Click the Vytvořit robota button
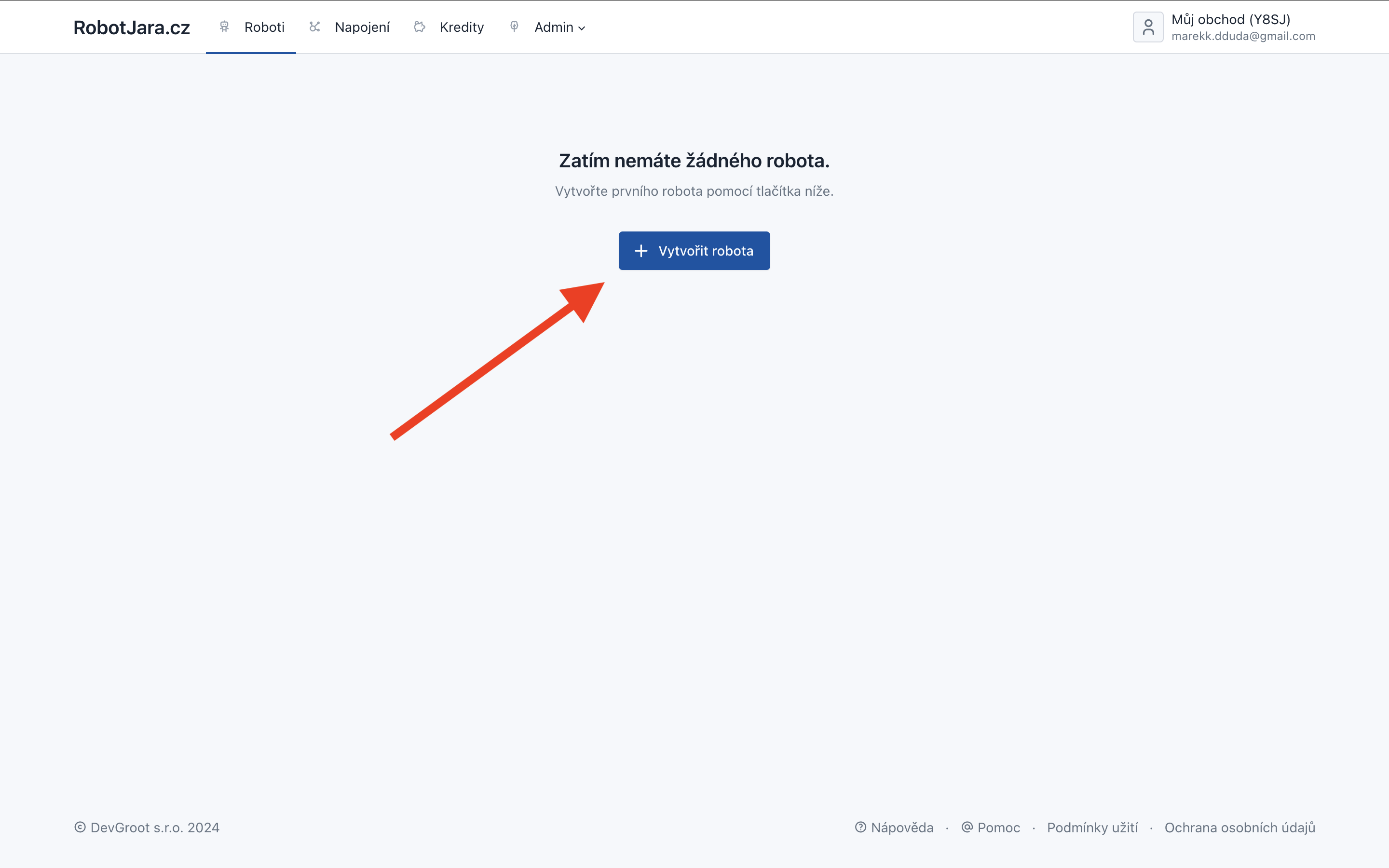The width and height of the screenshot is (1389, 868). coord(694,251)
